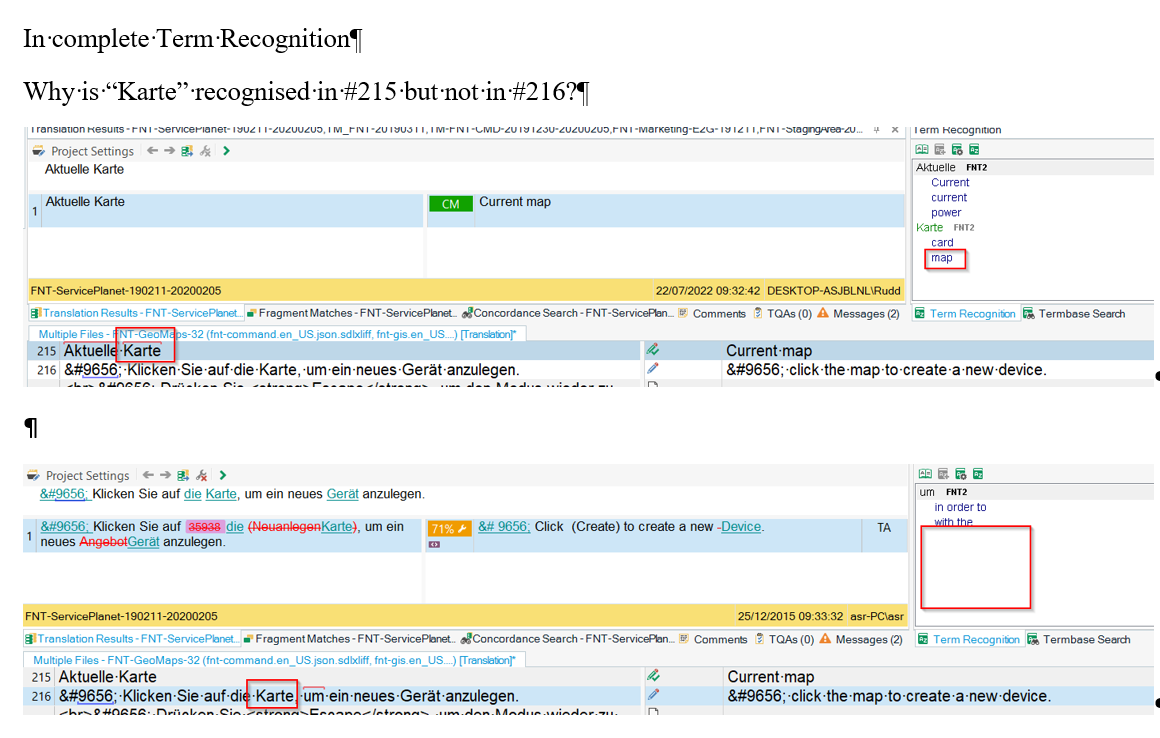Click the underlined 'Device' link in 71% match

(741, 527)
